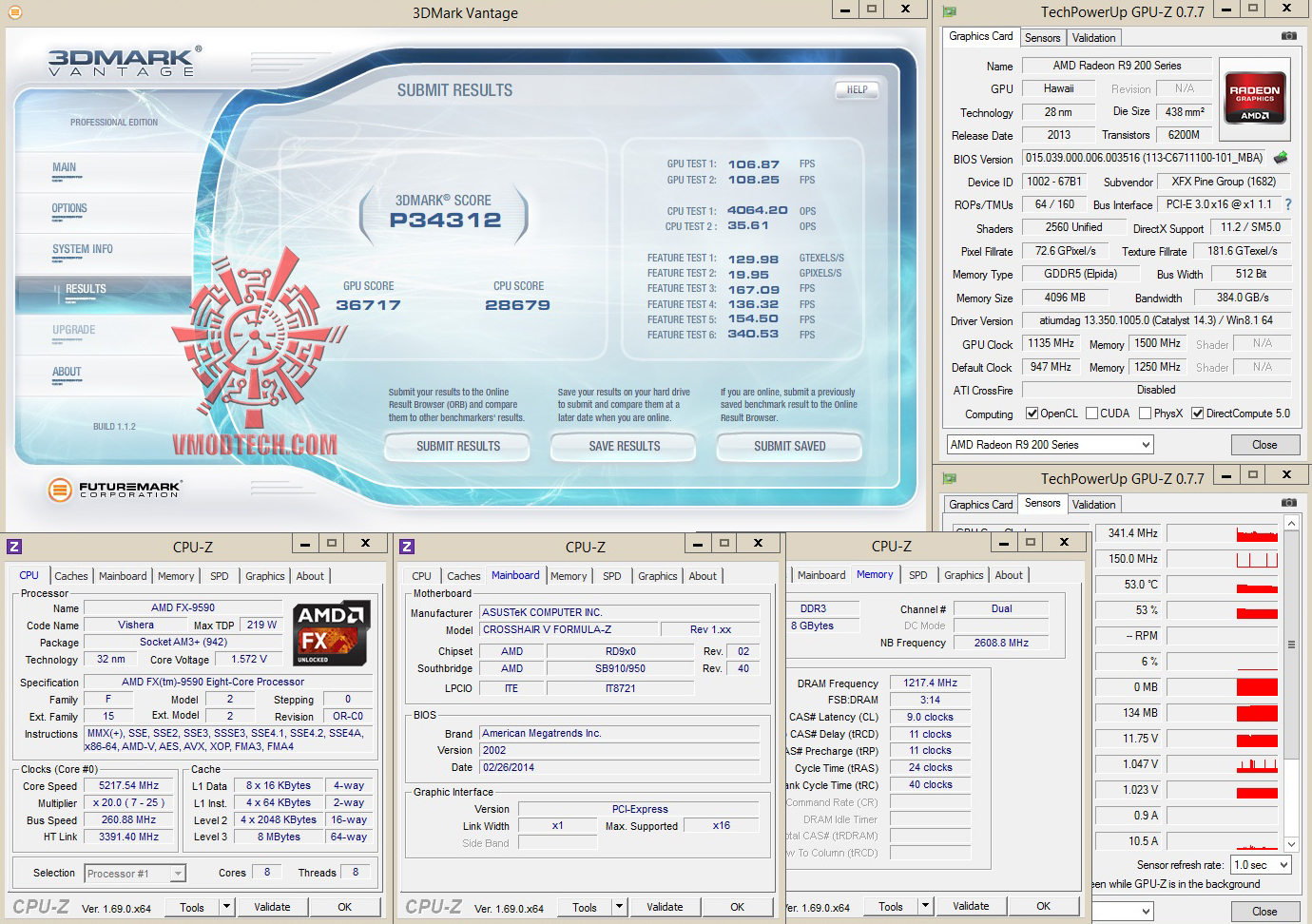
Task: Expand Tools arrow in leftmost CPU-Z window
Action: coord(227,906)
